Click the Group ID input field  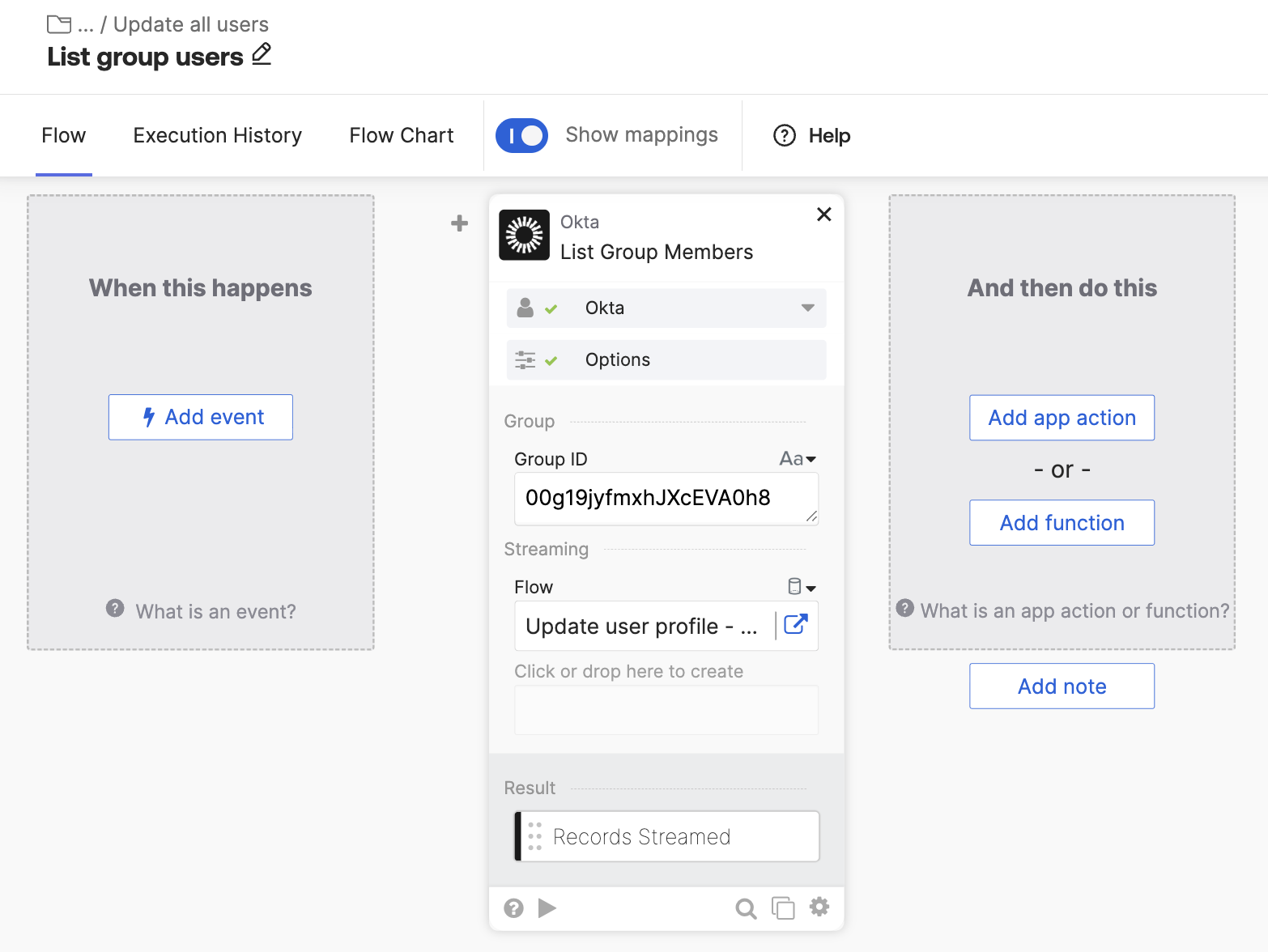666,499
